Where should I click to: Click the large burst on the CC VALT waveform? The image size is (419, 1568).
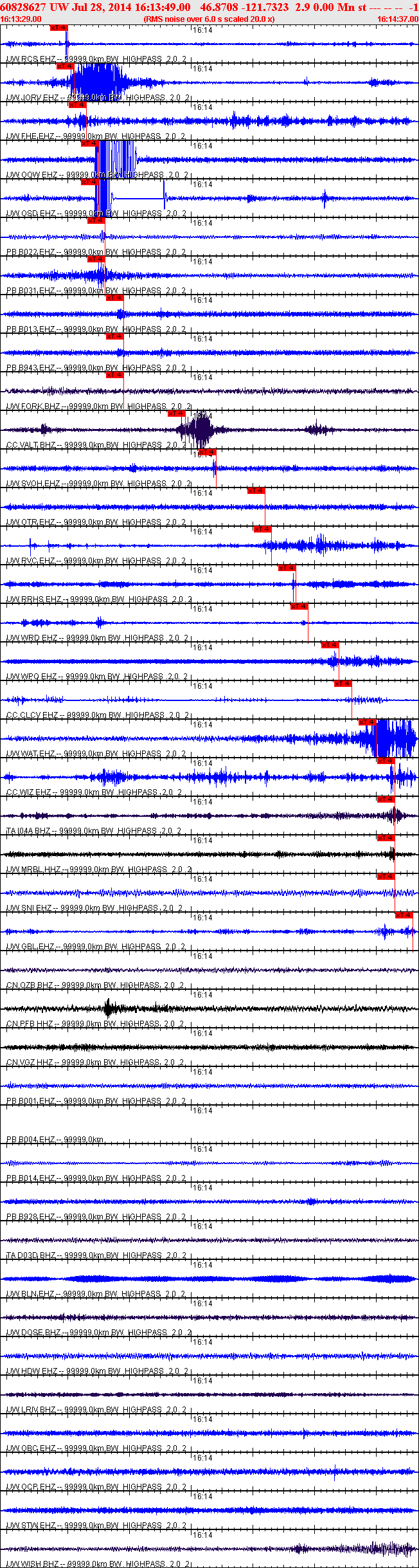pos(201,429)
